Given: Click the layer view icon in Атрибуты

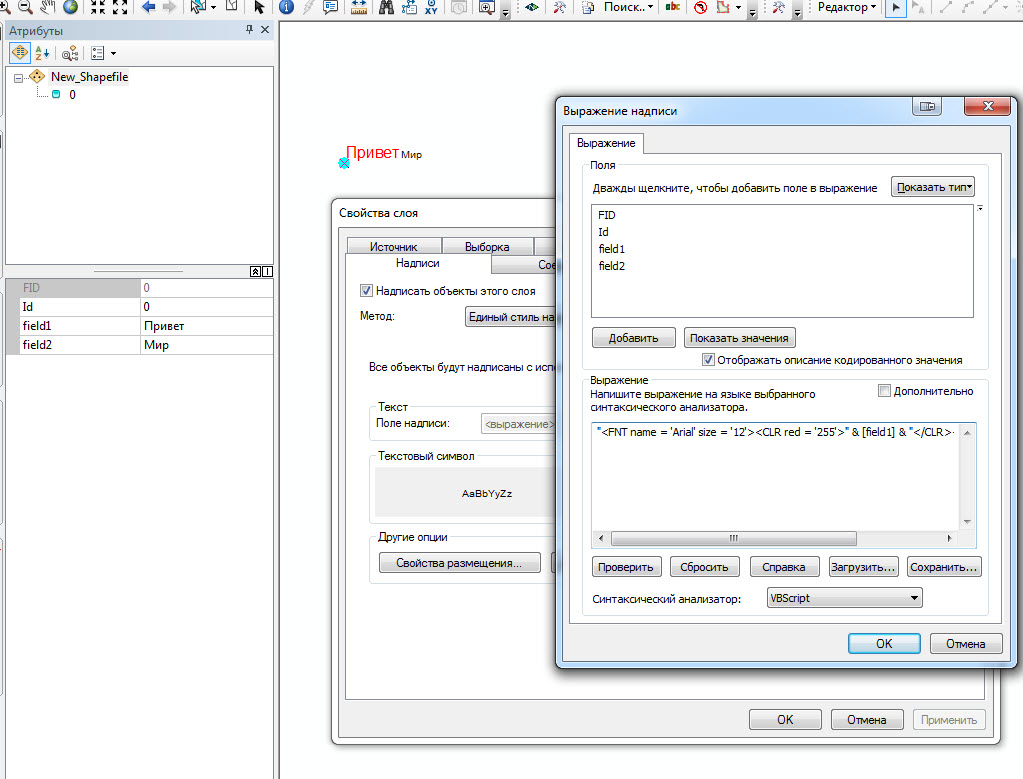Looking at the screenshot, I should click(20, 52).
